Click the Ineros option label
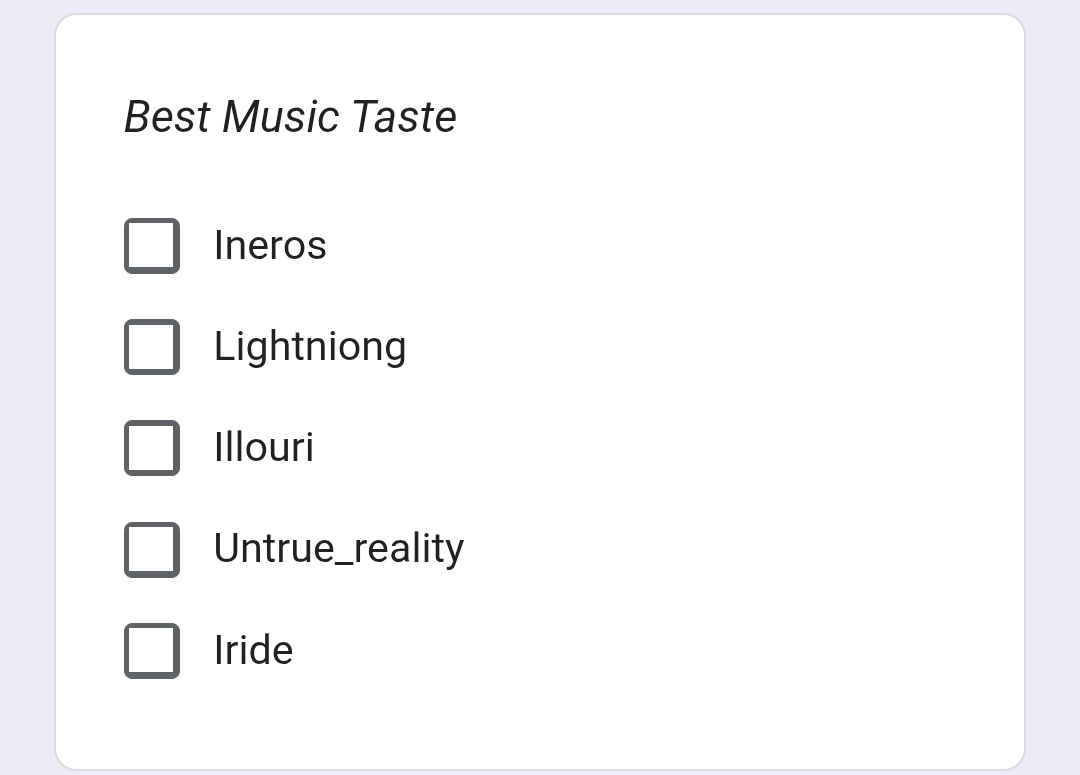This screenshot has width=1080, height=775. coord(270,246)
